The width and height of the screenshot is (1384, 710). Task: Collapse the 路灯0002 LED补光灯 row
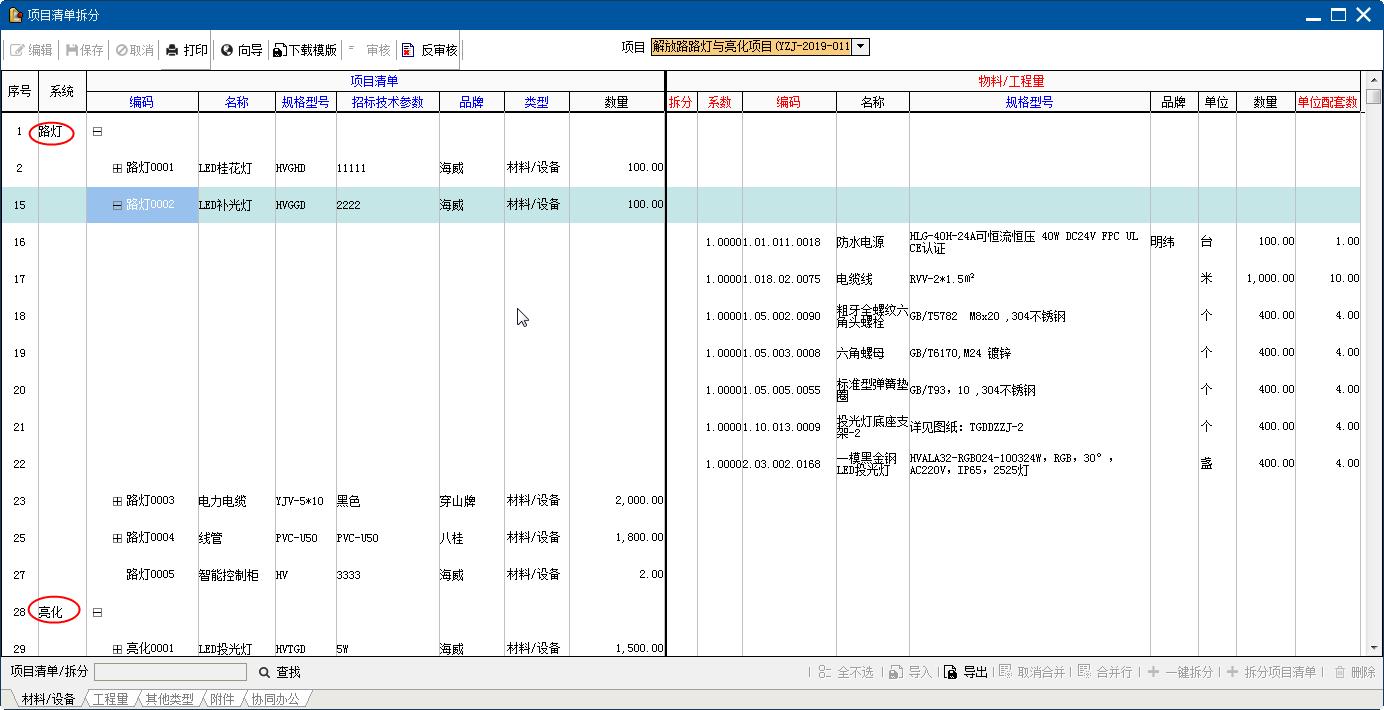117,205
